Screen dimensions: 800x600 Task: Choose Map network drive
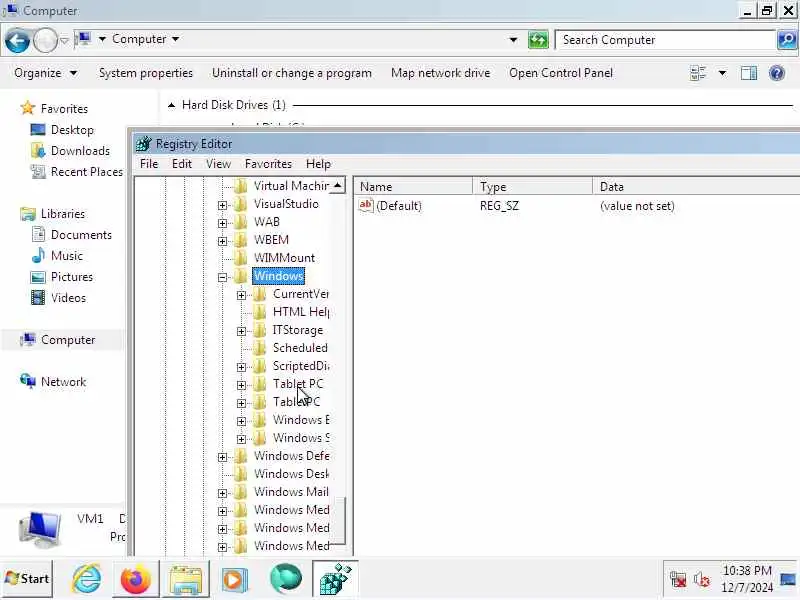click(440, 73)
